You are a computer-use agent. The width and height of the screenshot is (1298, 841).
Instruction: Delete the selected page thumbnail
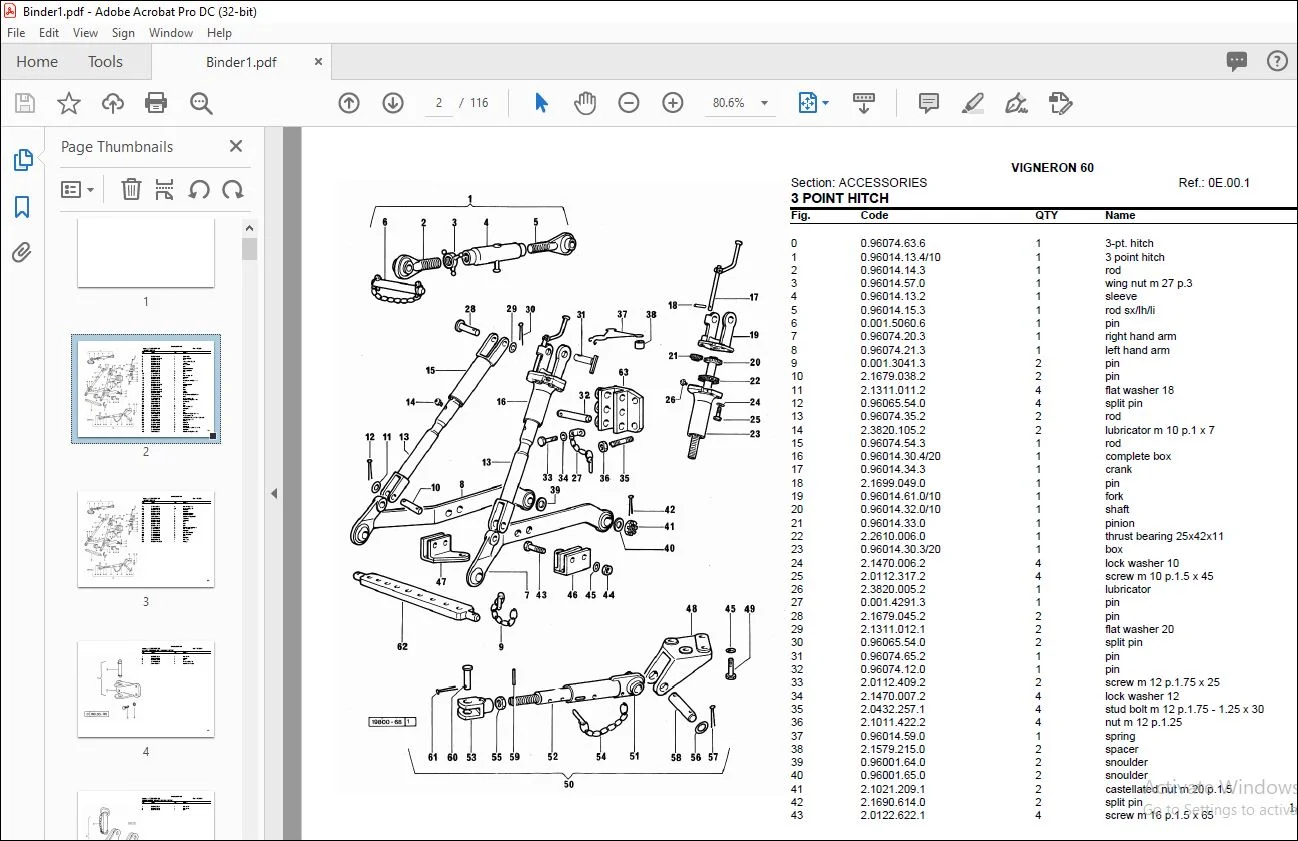point(131,189)
